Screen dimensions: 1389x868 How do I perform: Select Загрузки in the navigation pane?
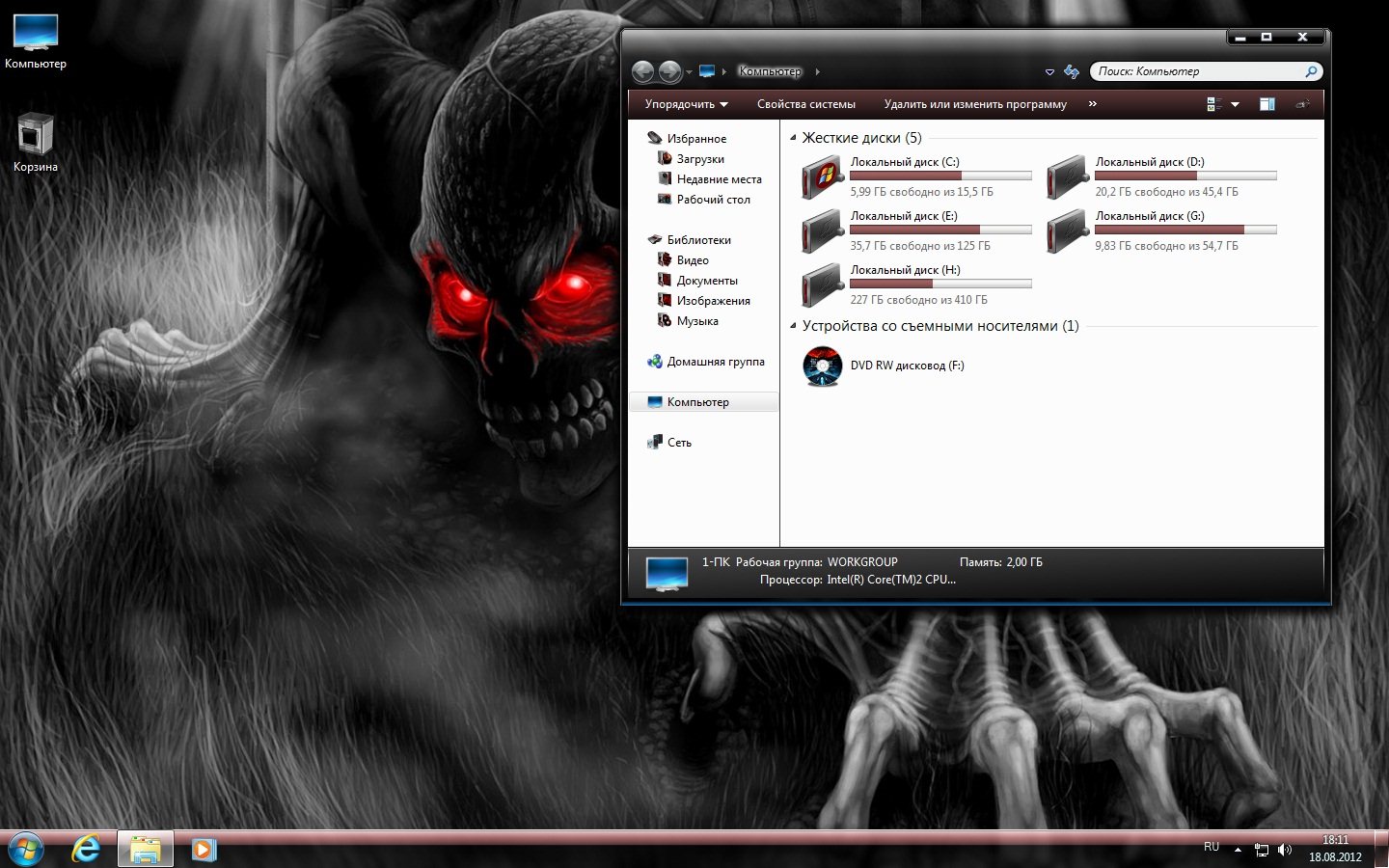point(699,159)
